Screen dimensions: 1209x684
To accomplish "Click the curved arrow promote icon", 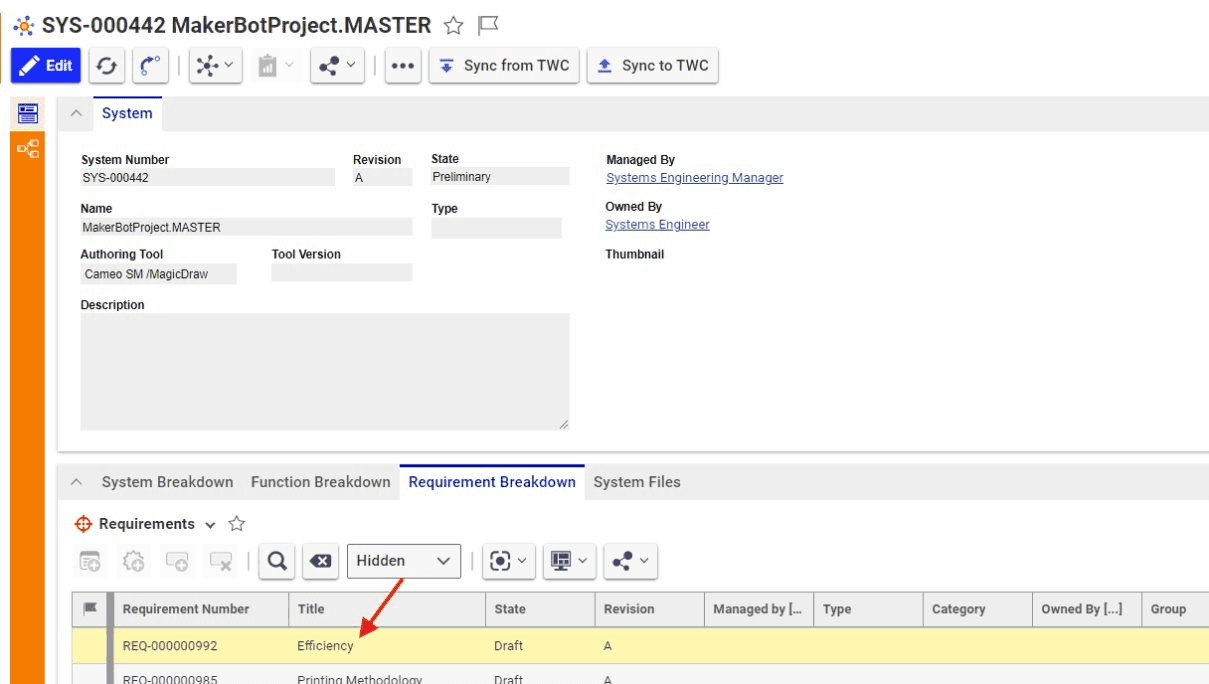I will pyautogui.click(x=150, y=66).
